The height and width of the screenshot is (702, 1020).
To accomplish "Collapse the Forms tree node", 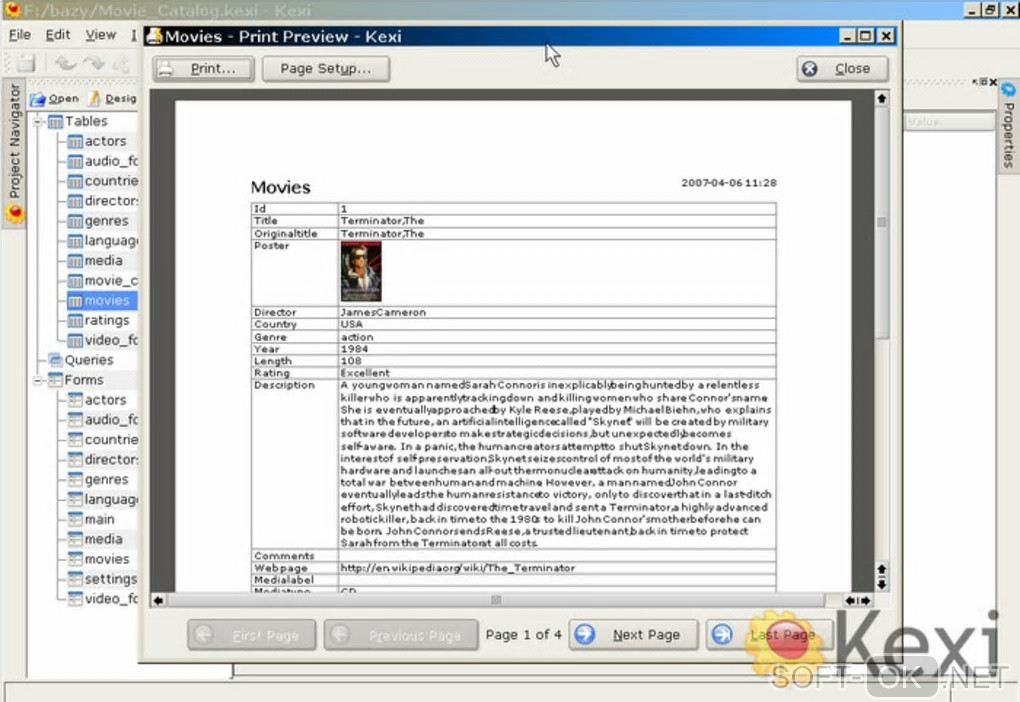I will tap(38, 380).
